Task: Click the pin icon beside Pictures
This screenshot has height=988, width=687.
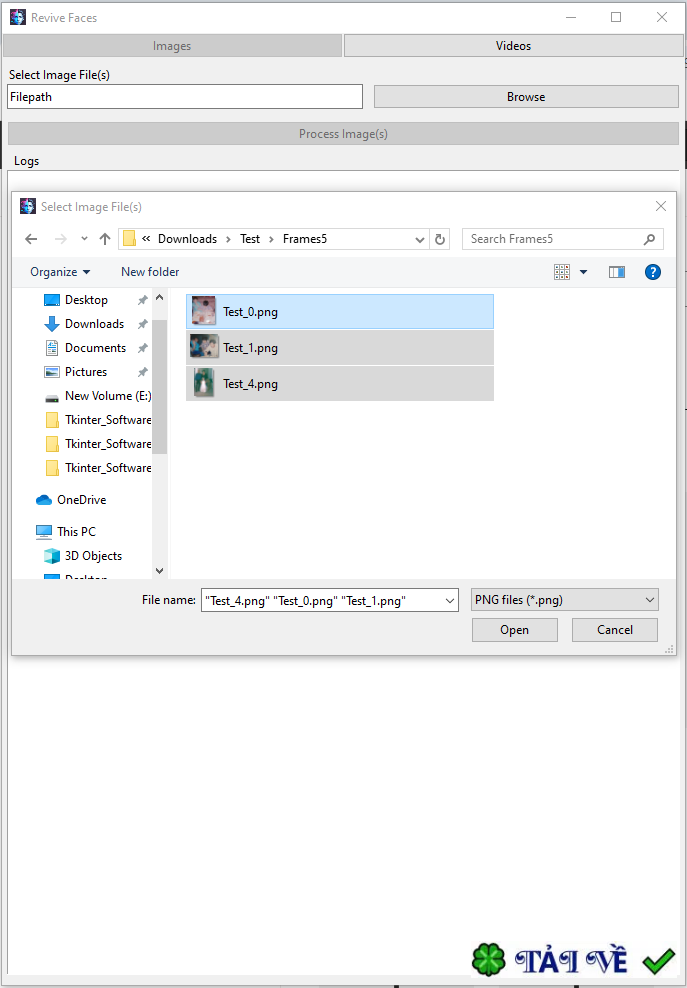Action: [143, 372]
